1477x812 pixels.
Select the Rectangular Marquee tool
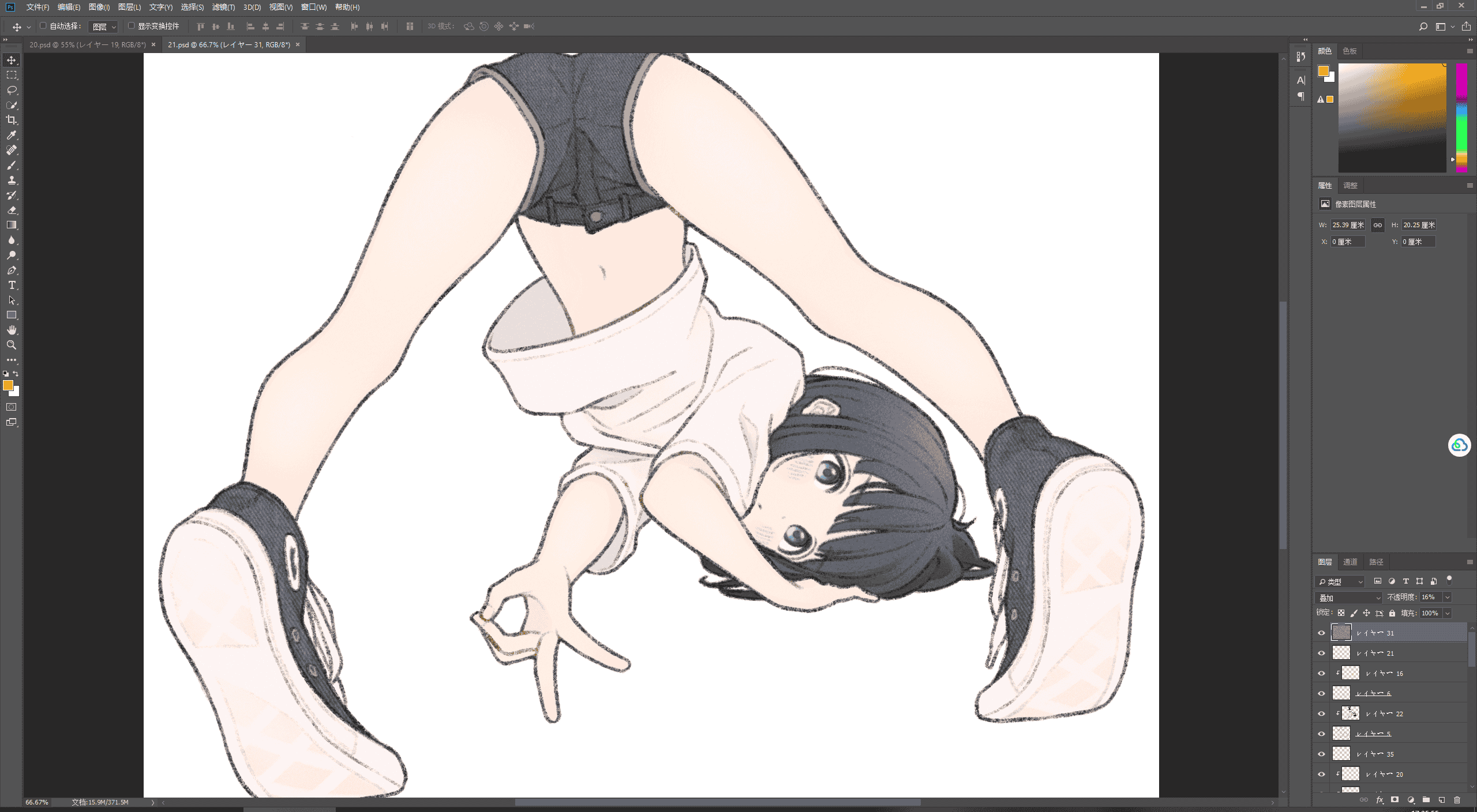[12, 75]
